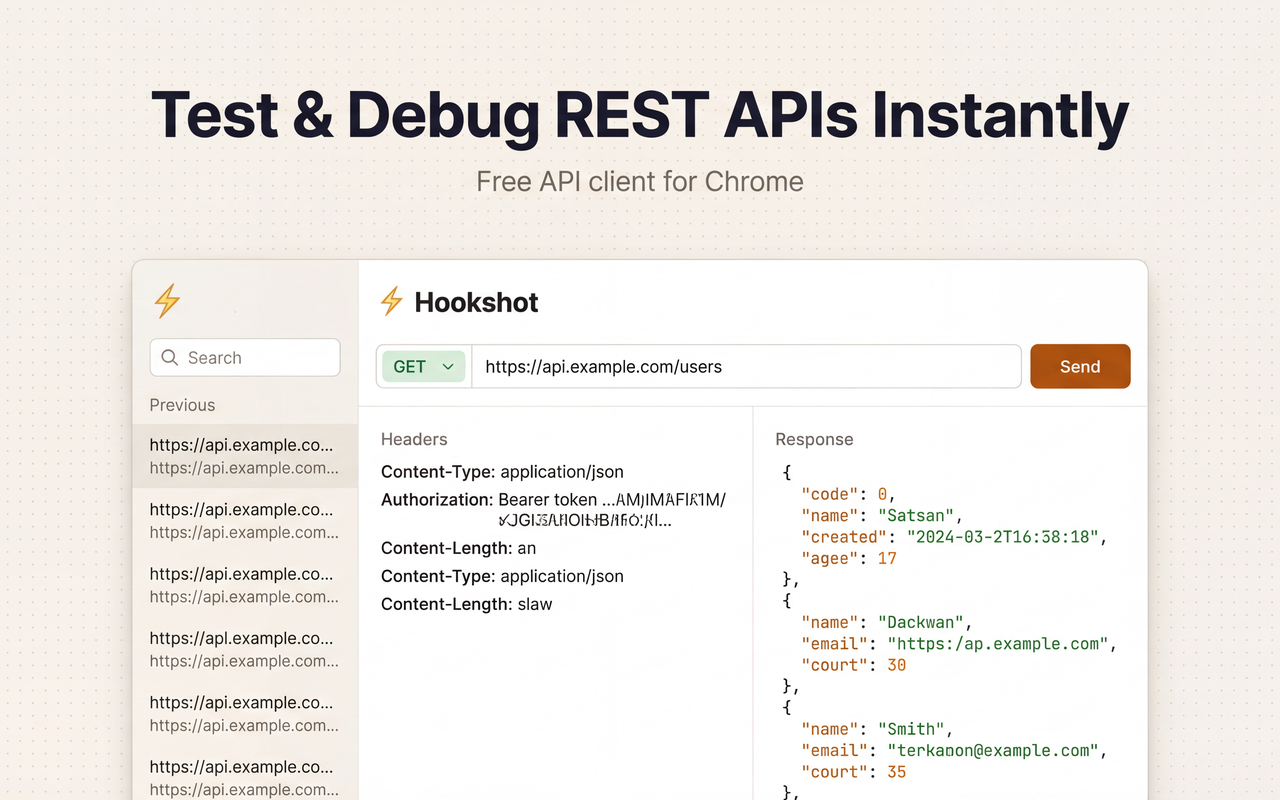Select the first previous request entry
Image resolution: width=1280 pixels, height=800 pixels.
click(245, 456)
